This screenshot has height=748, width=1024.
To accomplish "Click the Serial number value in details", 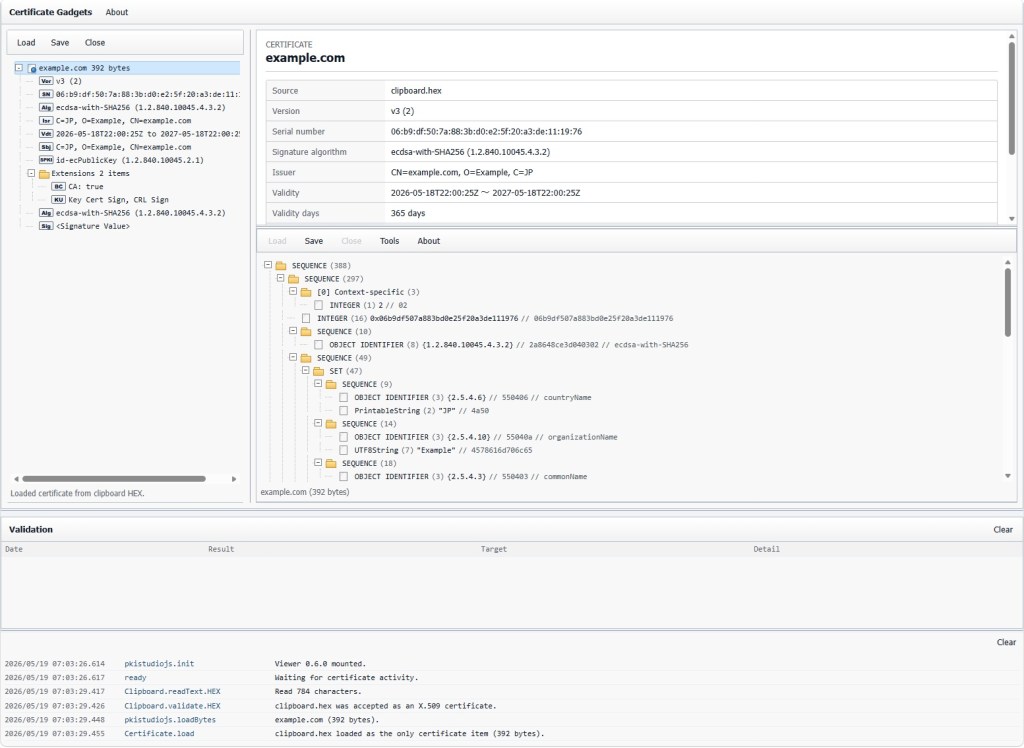I will (x=486, y=131).
